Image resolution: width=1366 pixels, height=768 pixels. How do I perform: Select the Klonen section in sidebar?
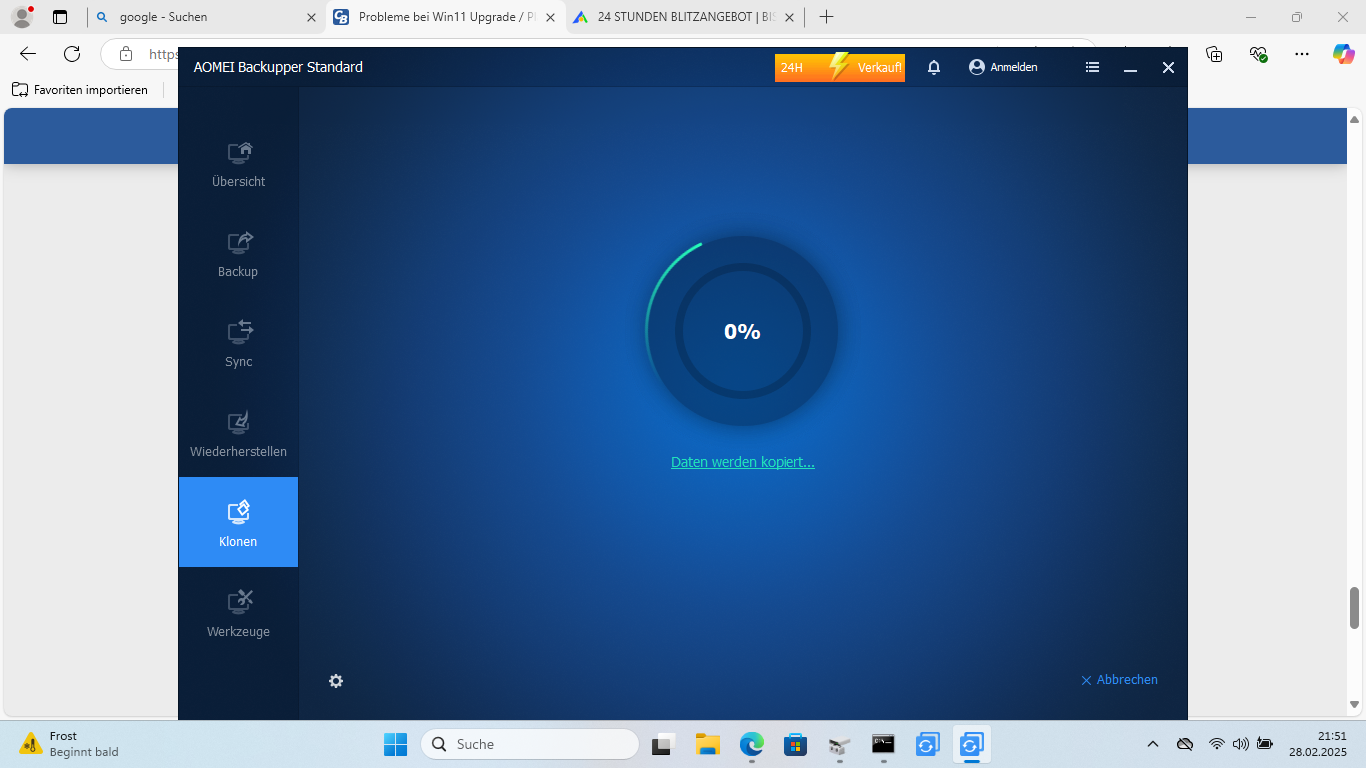(238, 522)
